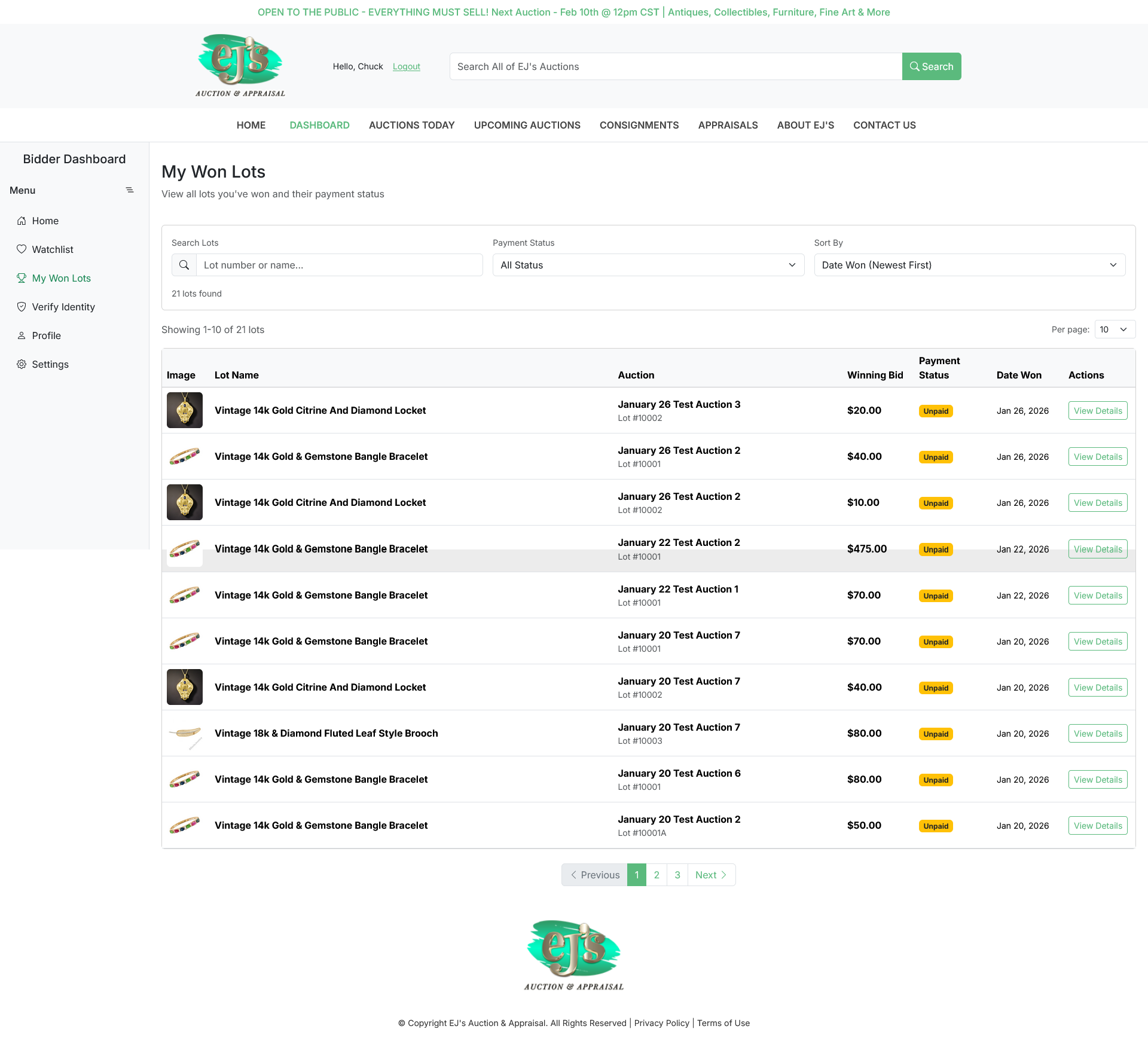The width and height of the screenshot is (1148, 1038).
Task: Open the Payment Status dropdown
Action: point(648,265)
